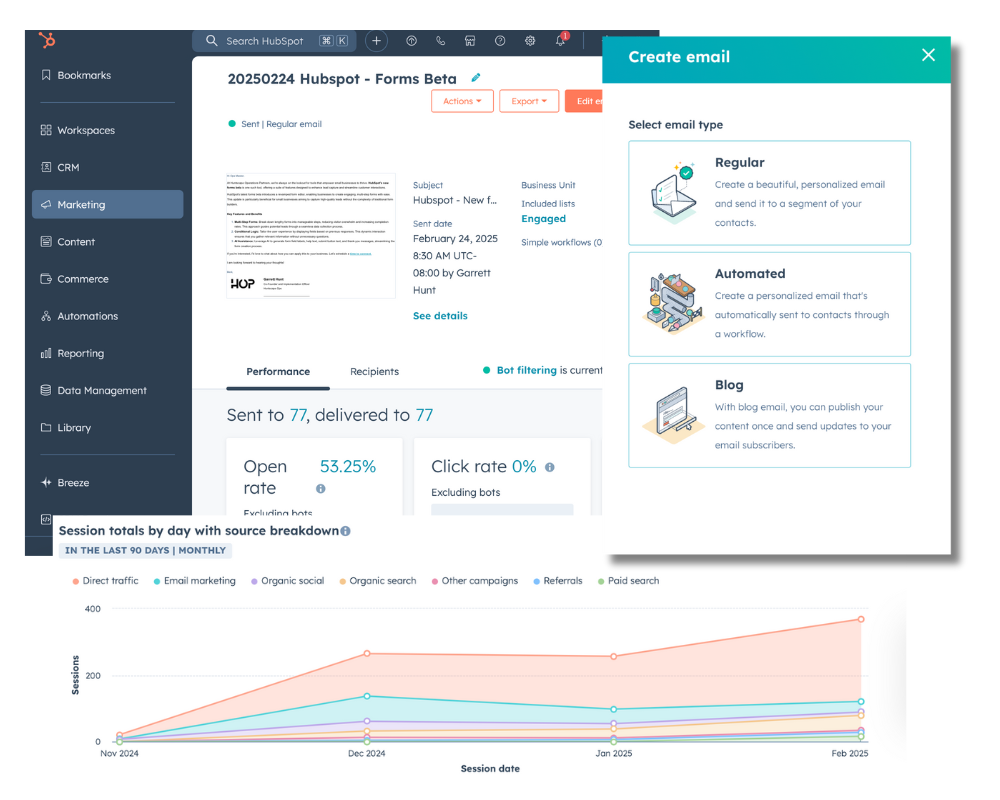
Task: Open the calling phone icon
Action: tap(441, 41)
